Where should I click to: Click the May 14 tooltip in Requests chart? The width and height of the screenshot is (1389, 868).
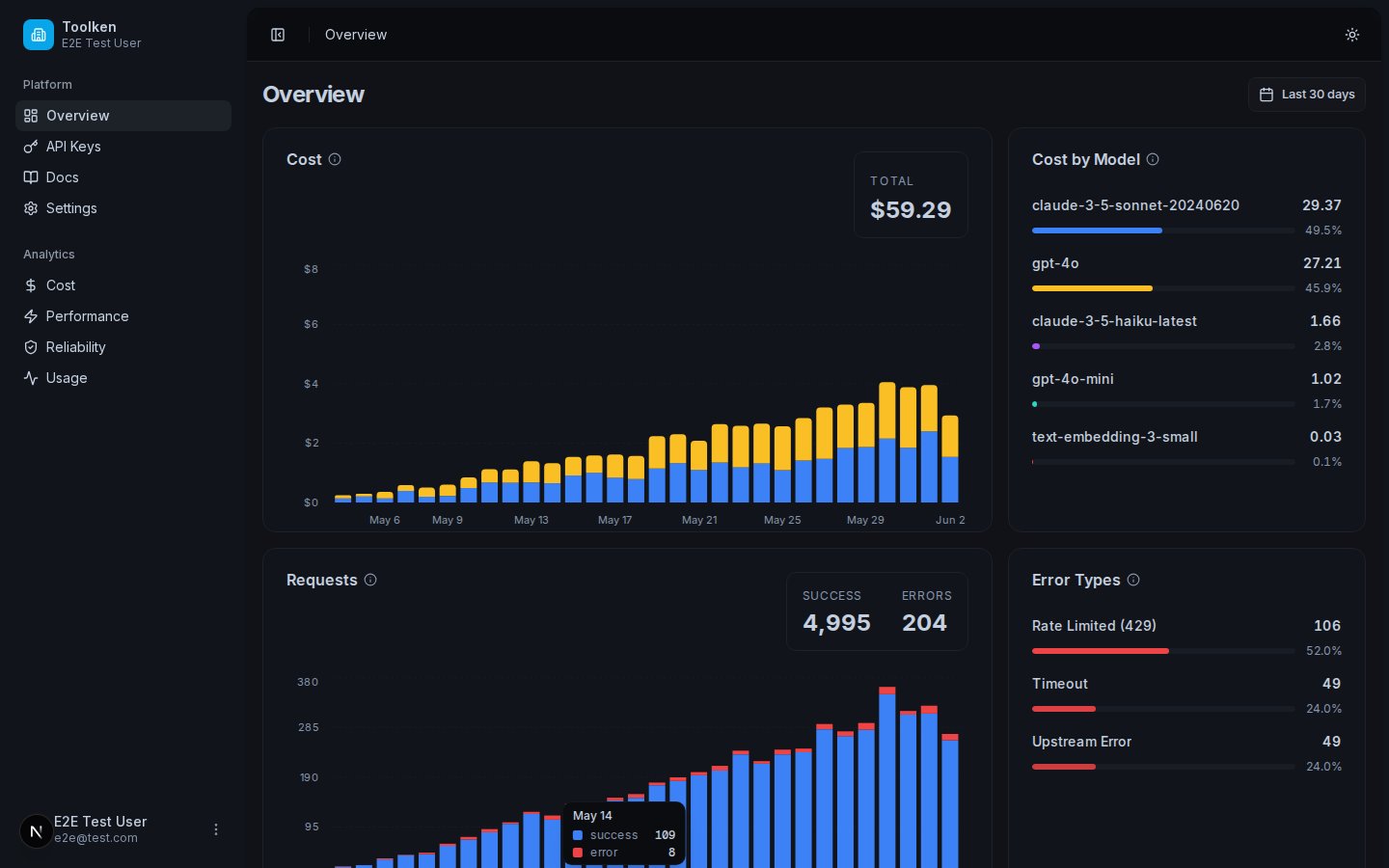click(624, 834)
